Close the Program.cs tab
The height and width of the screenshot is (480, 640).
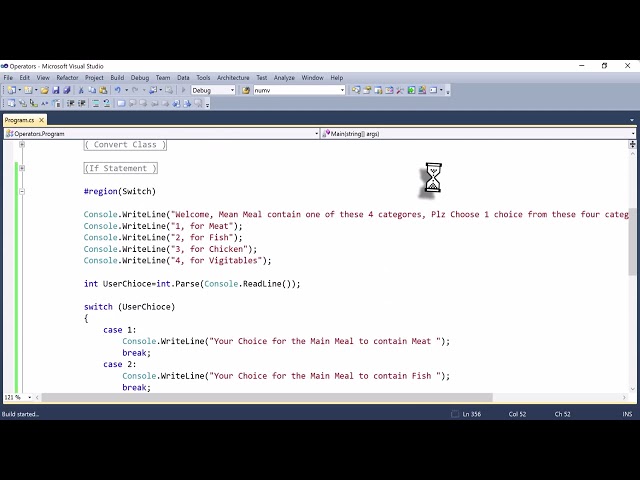[x=41, y=120]
